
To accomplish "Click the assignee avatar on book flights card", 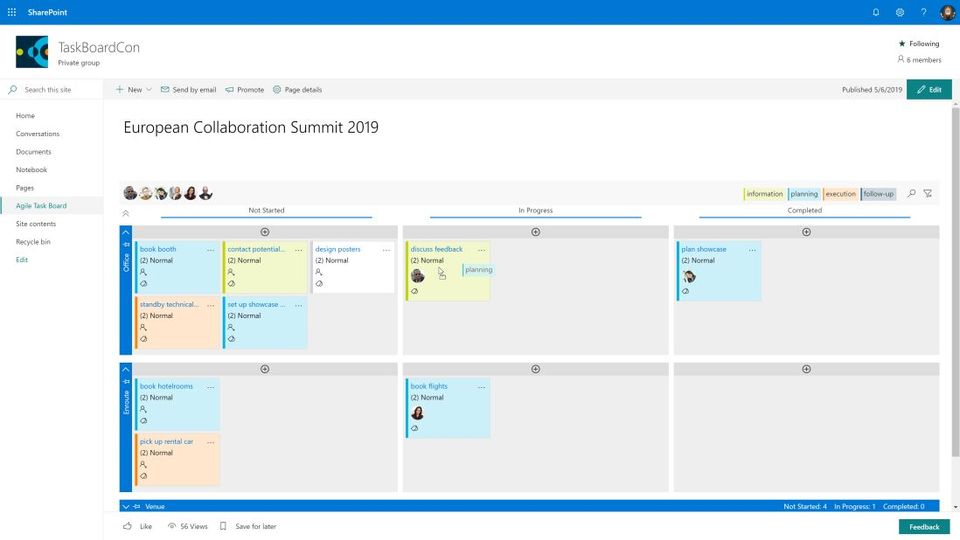I will 418,413.
